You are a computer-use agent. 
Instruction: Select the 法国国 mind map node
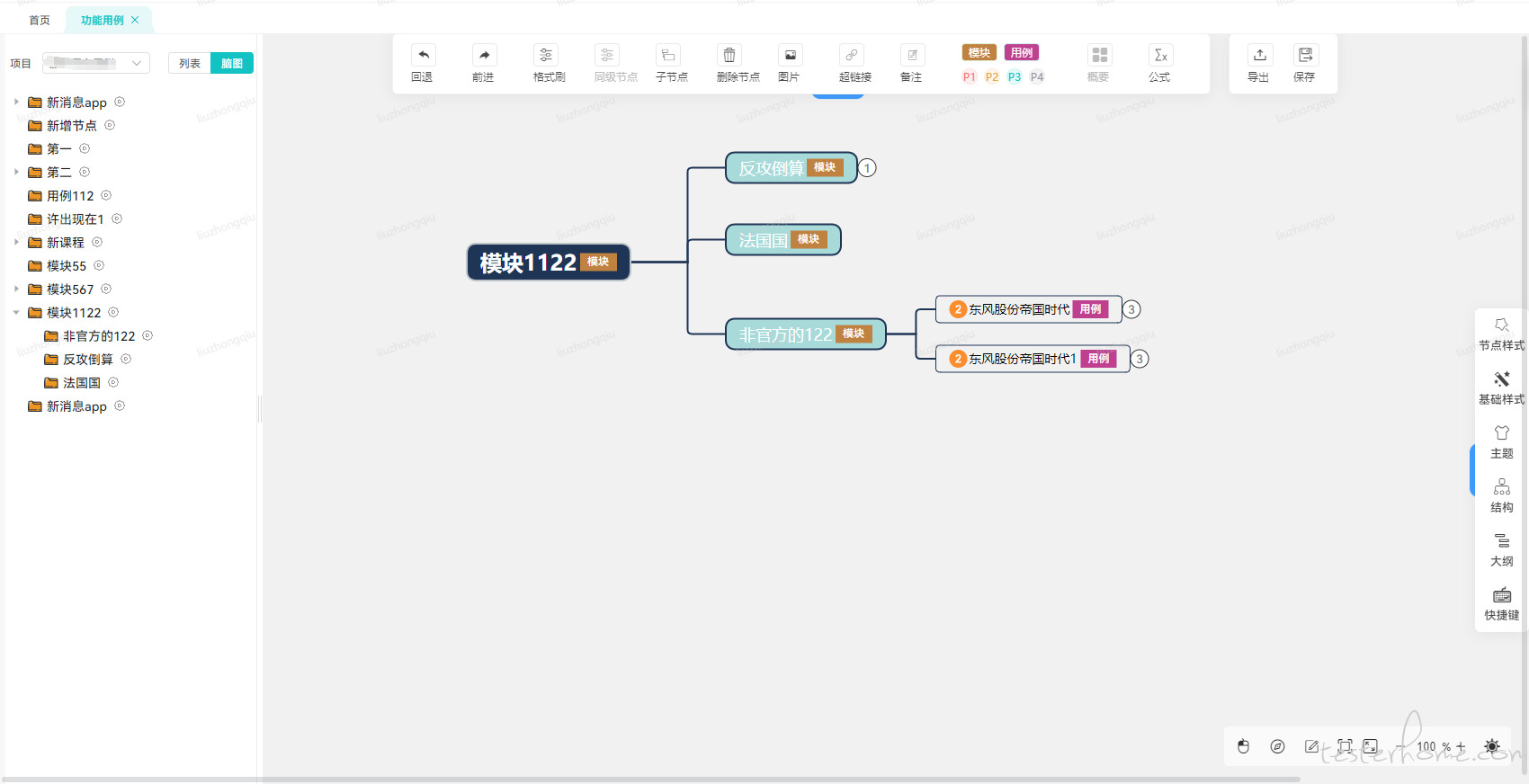(x=782, y=239)
